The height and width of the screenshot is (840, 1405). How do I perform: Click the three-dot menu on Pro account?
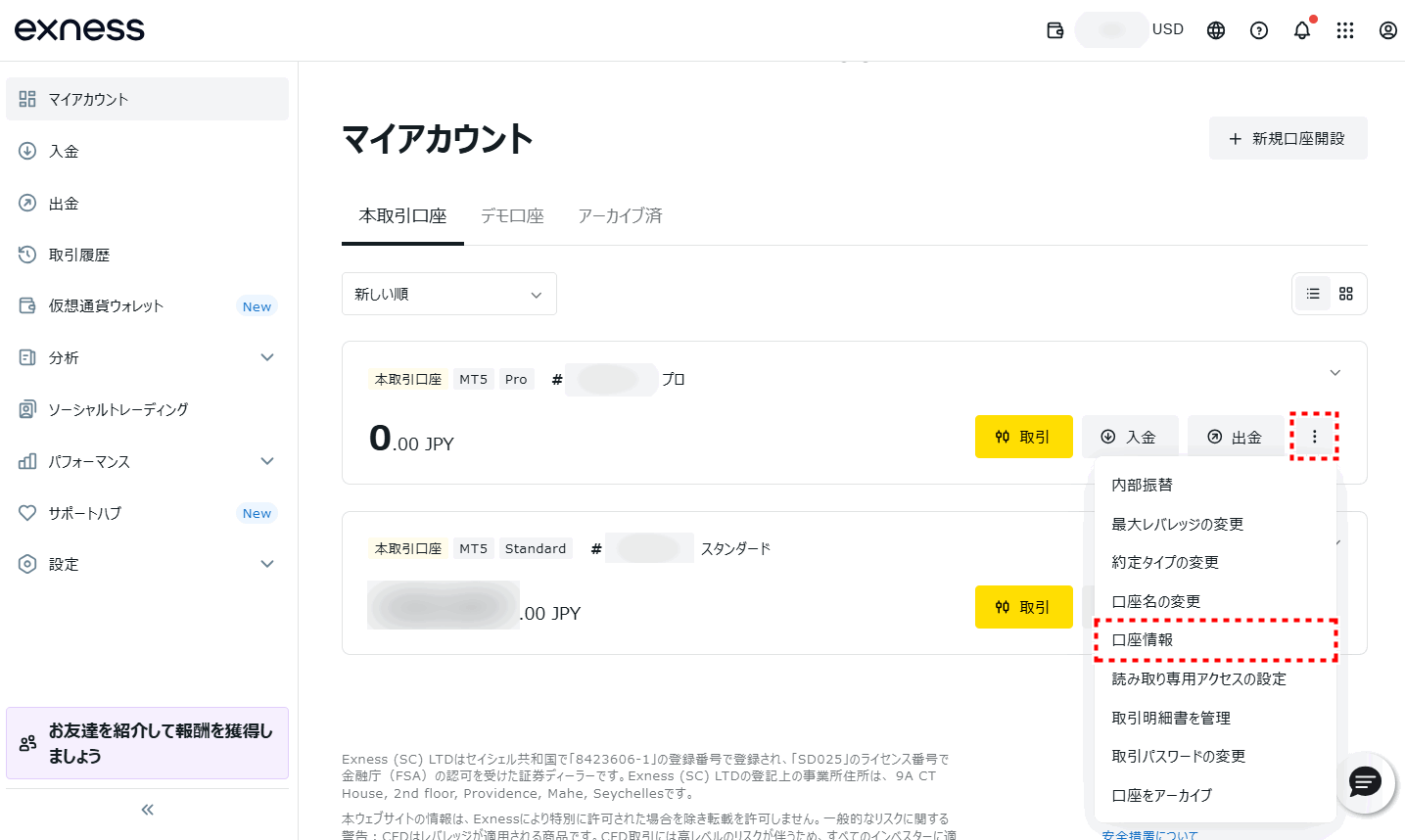1314,437
